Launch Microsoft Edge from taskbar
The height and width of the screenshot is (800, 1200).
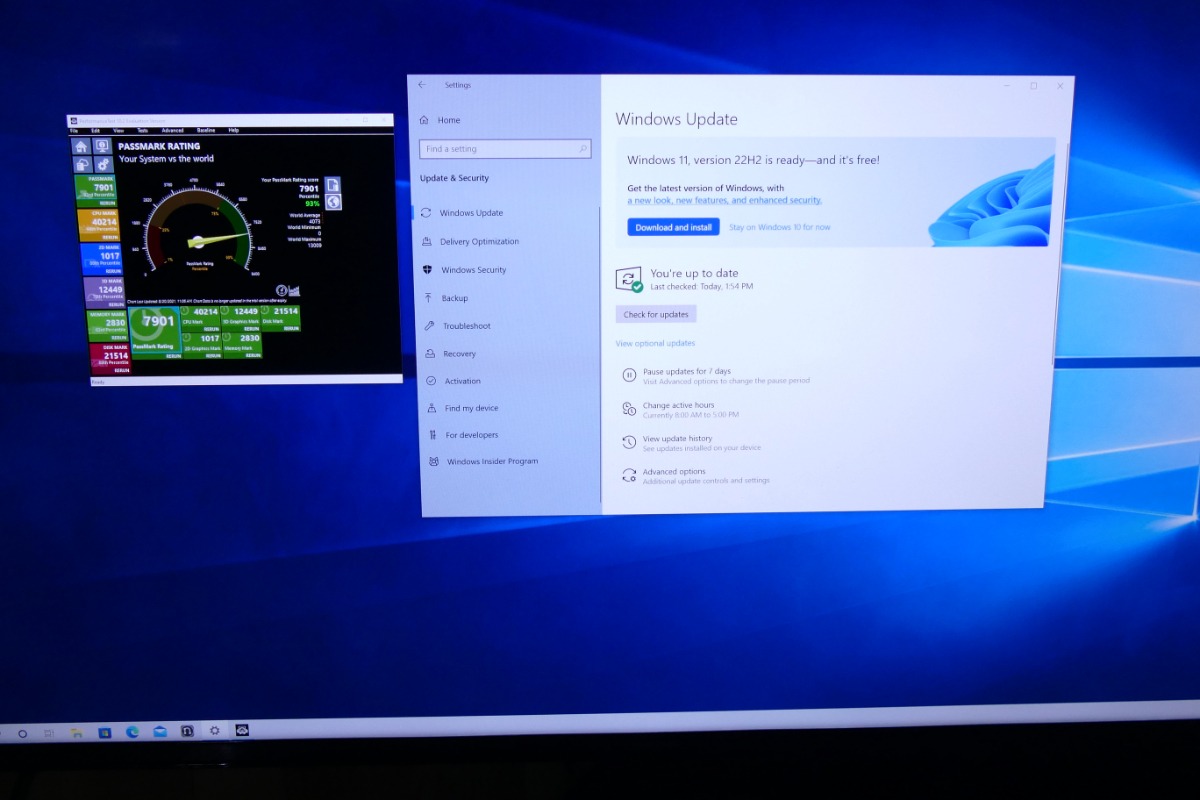132,732
